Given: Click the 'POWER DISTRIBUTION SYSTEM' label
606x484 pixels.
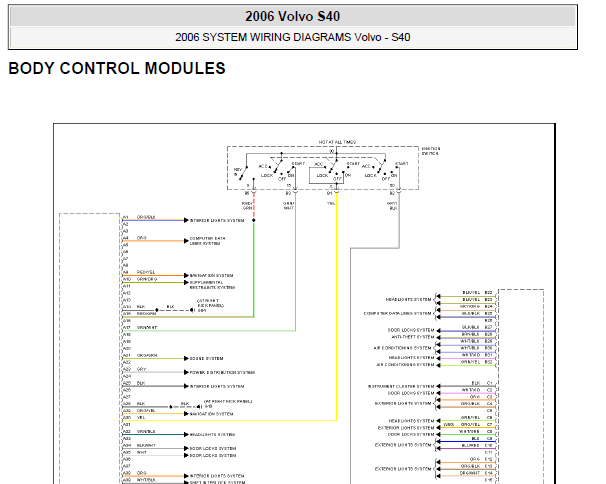Looking at the screenshot, I should [222, 372].
